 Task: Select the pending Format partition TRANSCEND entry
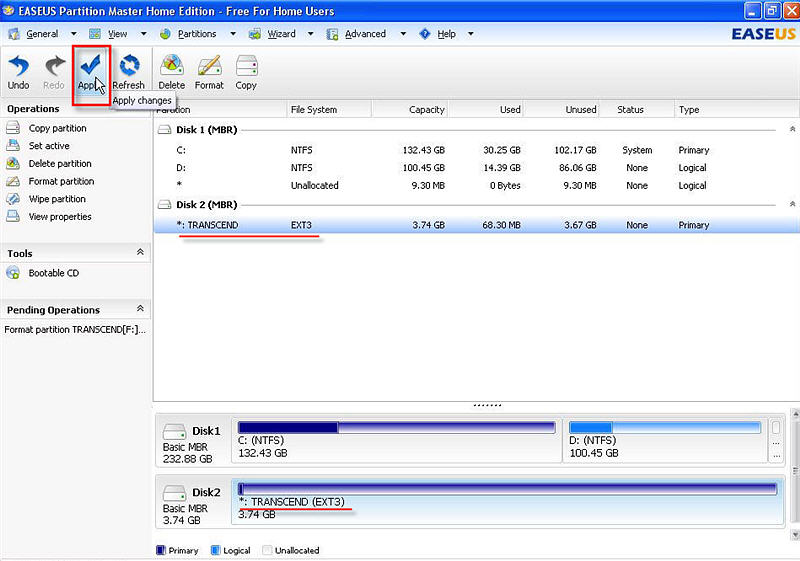[75, 329]
